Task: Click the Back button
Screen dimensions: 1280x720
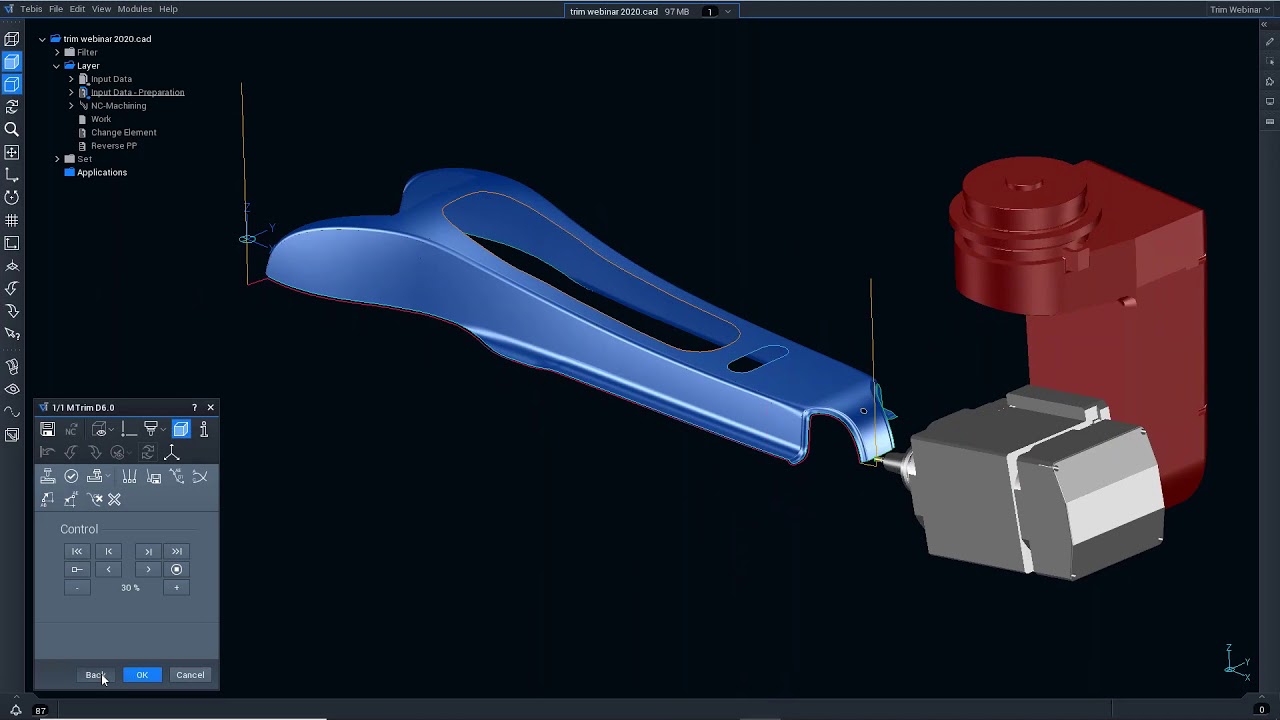Action: point(95,675)
